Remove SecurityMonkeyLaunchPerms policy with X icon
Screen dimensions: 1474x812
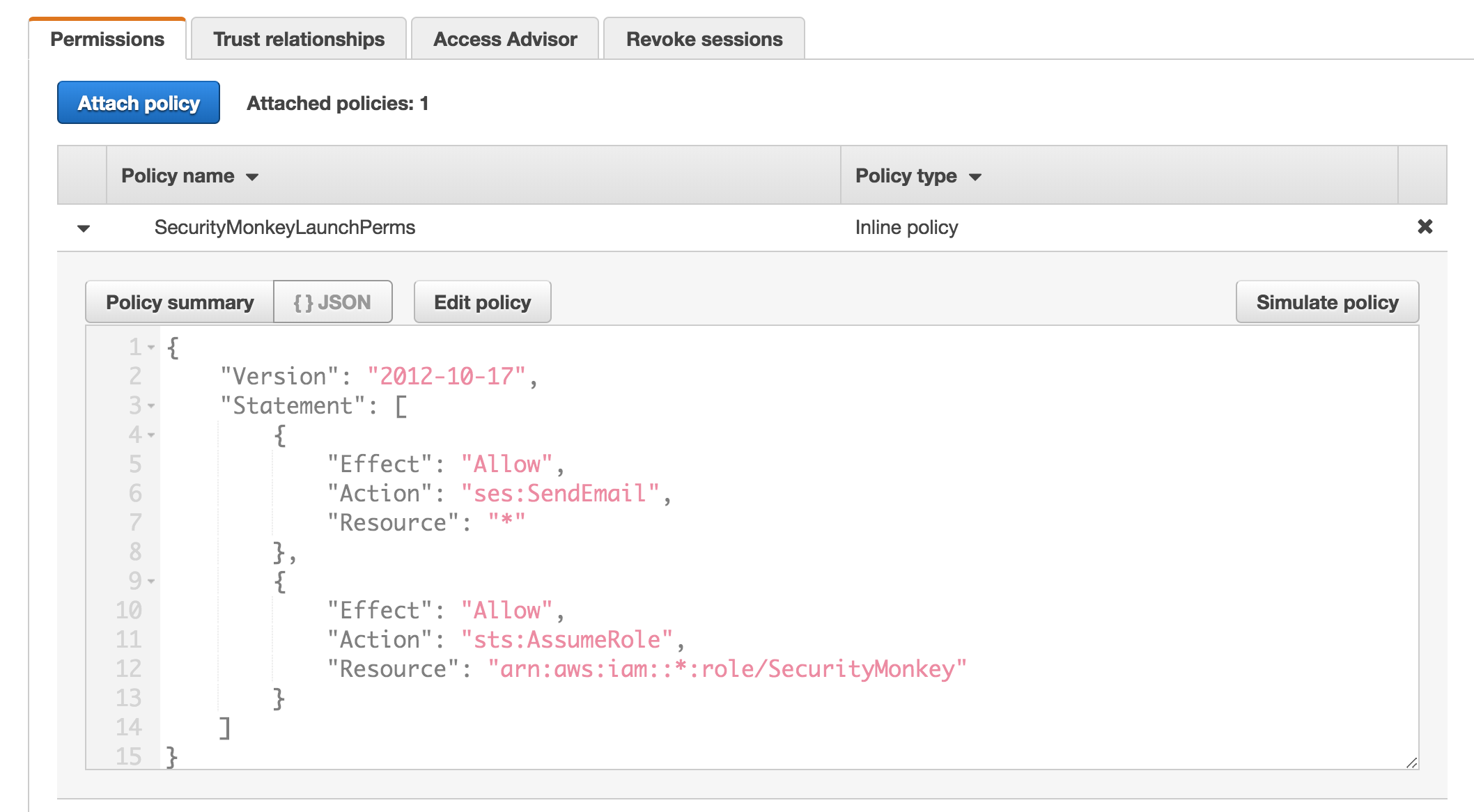tap(1425, 226)
